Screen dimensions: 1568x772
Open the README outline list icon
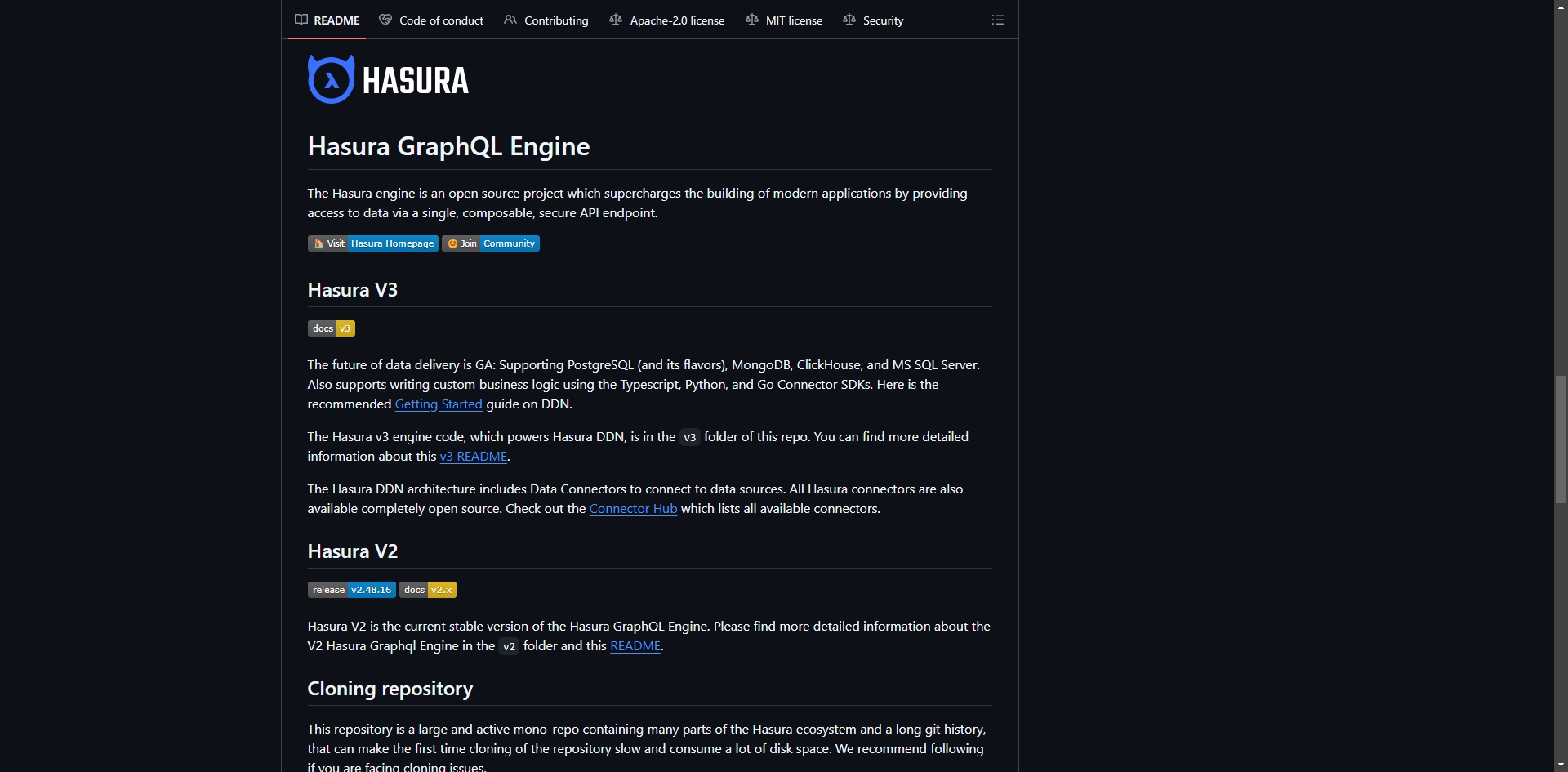pos(998,20)
